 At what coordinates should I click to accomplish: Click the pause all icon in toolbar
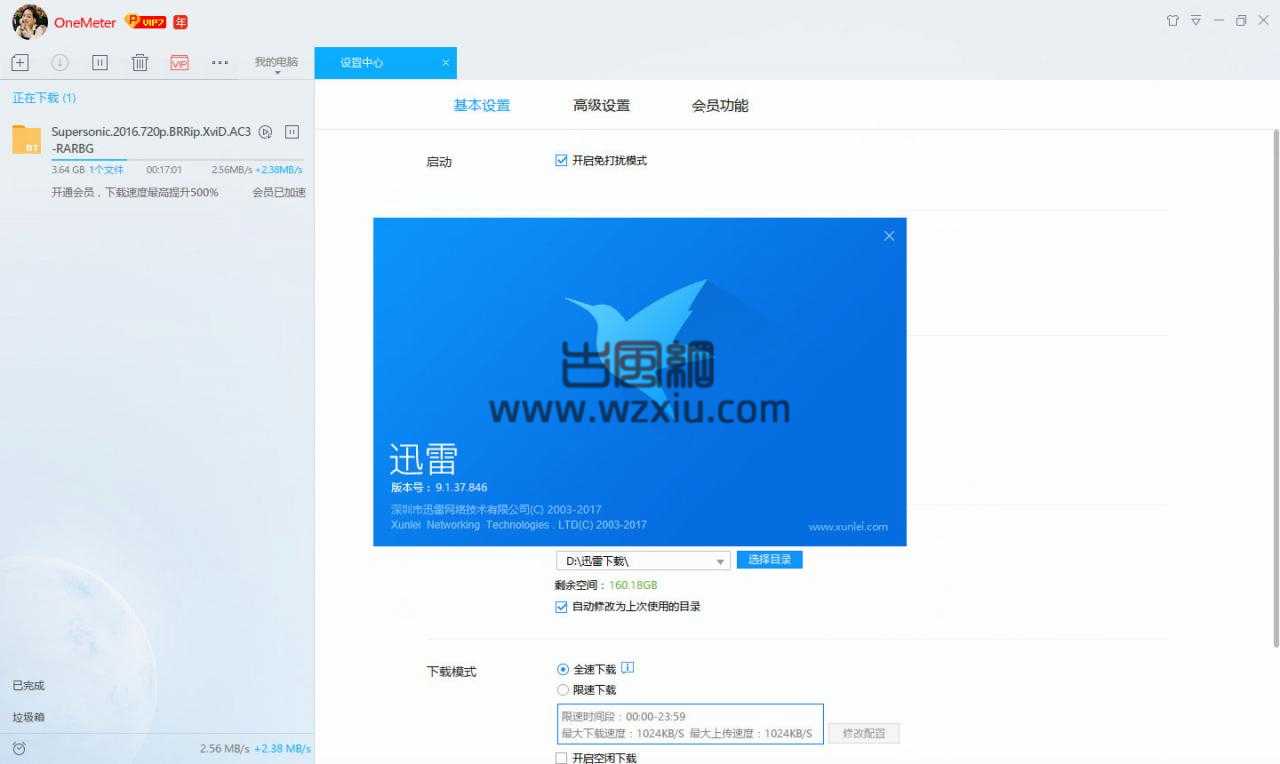tap(100, 62)
